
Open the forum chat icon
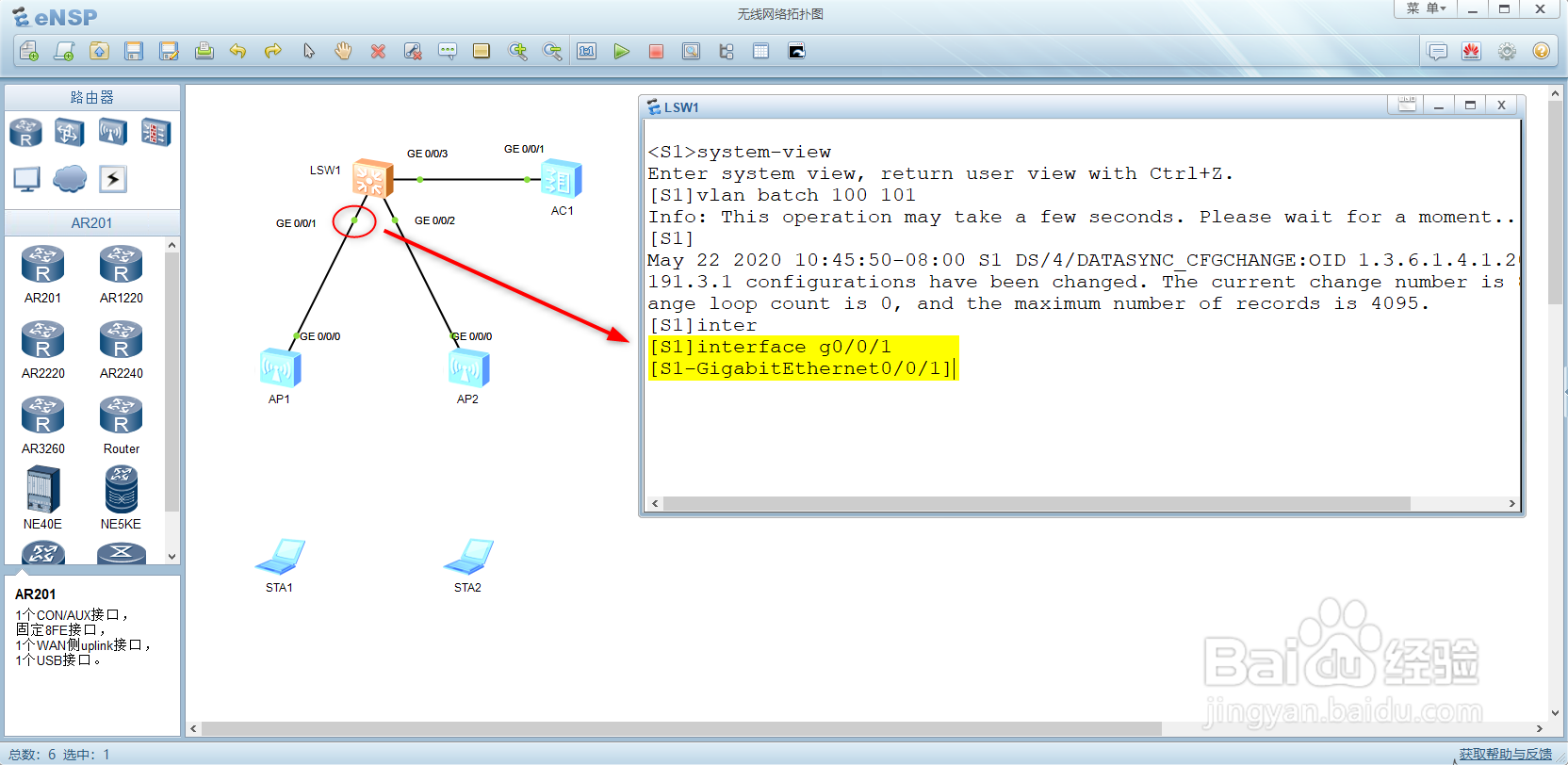point(1437,51)
